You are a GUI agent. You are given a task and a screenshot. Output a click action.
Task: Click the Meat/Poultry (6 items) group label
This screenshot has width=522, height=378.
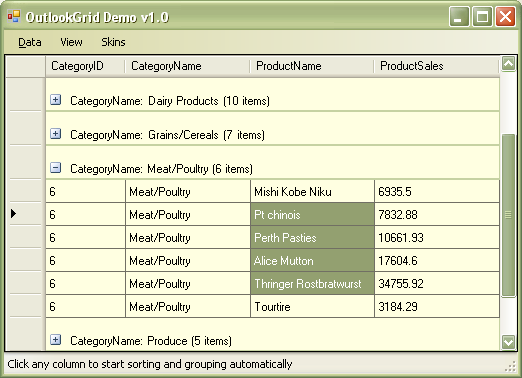[161, 169]
